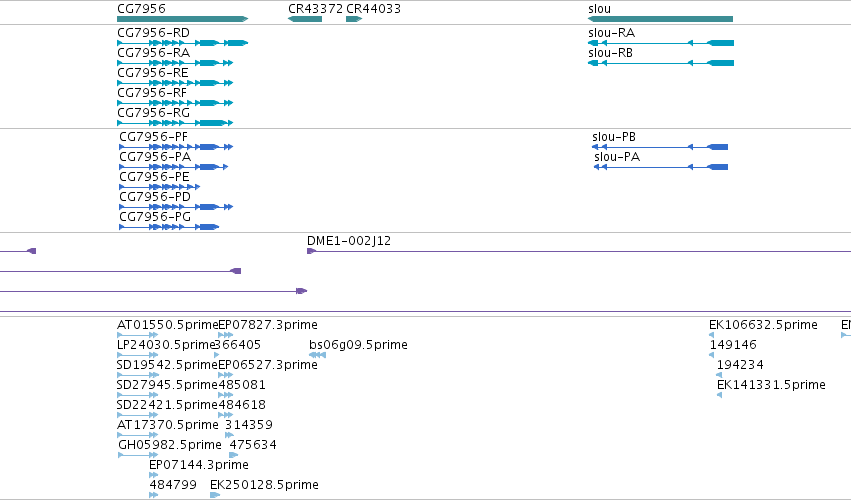Open the CR44033 gene label
The image size is (851, 500).
coord(373,9)
